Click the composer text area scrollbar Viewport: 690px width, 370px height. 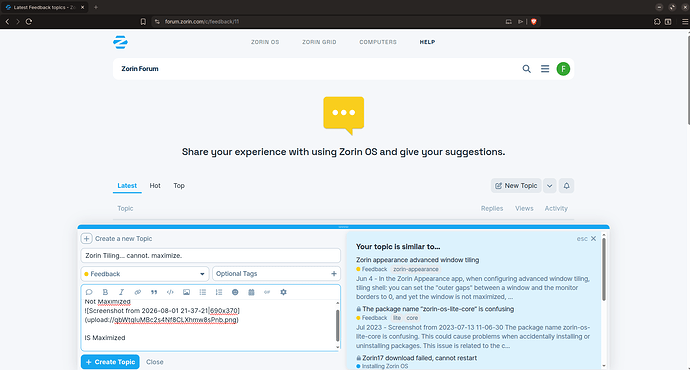[x=338, y=326]
